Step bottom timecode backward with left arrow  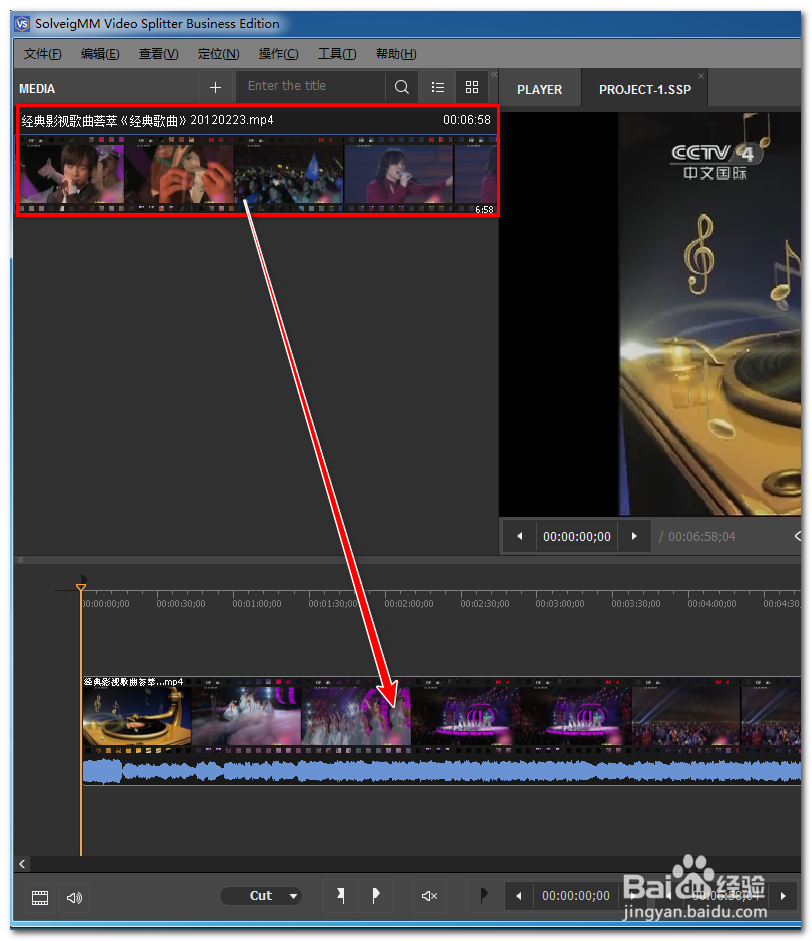point(519,896)
